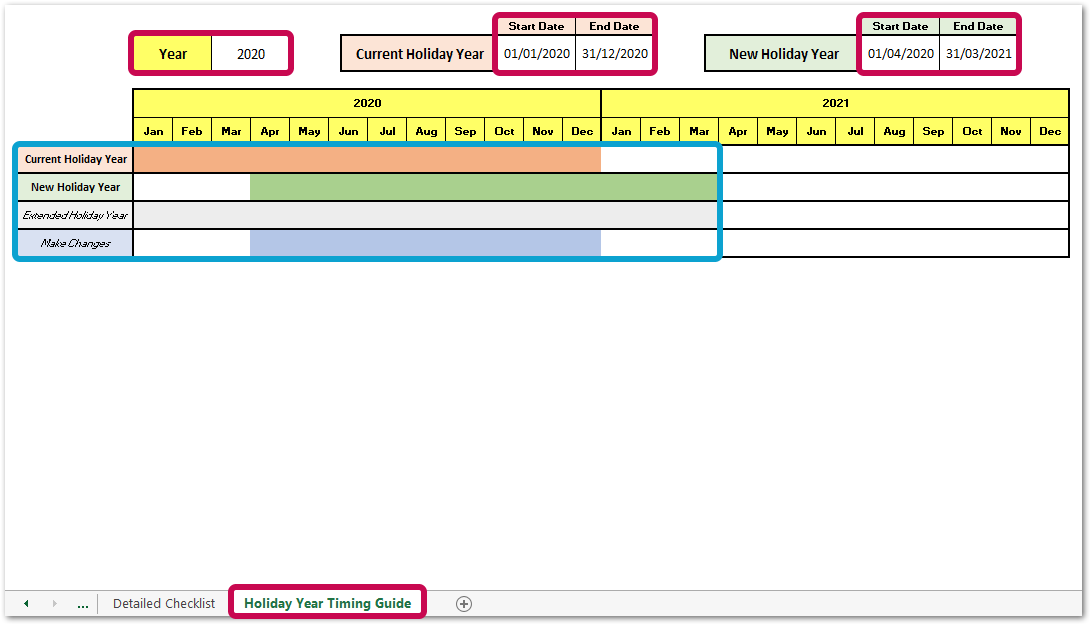Click the Current Holiday Year start date 01/01/2020
This screenshot has width=1091, height=625.
(x=536, y=53)
